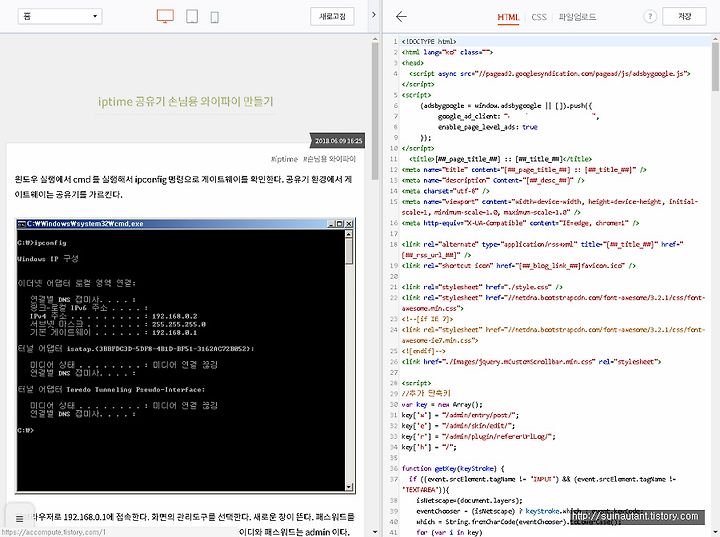
Task: Click the cmd.exe ipconfig screenshot image
Action: 186,356
